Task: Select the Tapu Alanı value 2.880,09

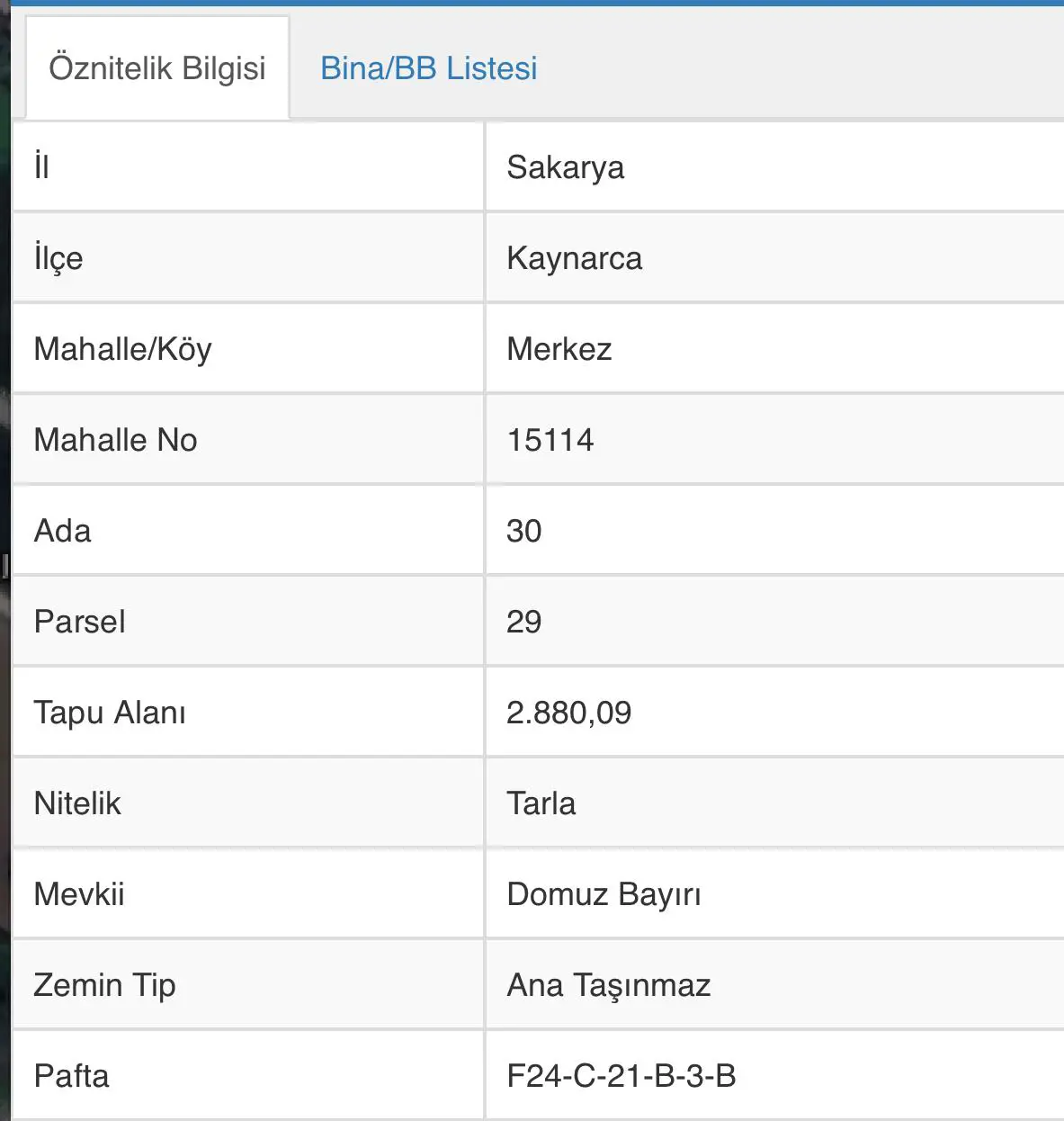Action: point(569,713)
